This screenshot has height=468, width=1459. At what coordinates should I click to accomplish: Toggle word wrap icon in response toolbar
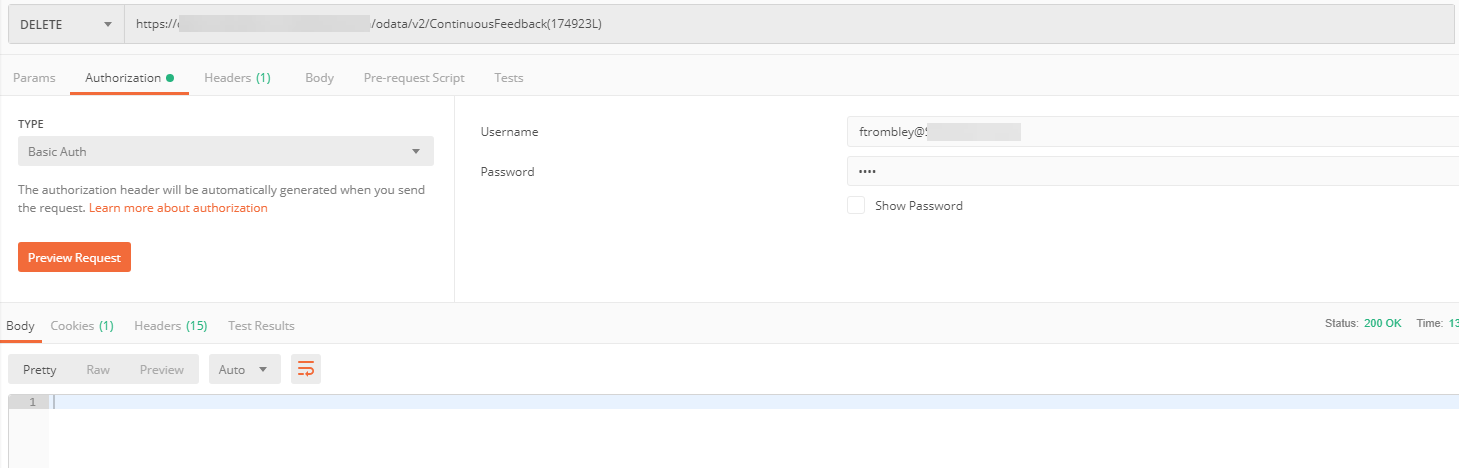point(306,369)
